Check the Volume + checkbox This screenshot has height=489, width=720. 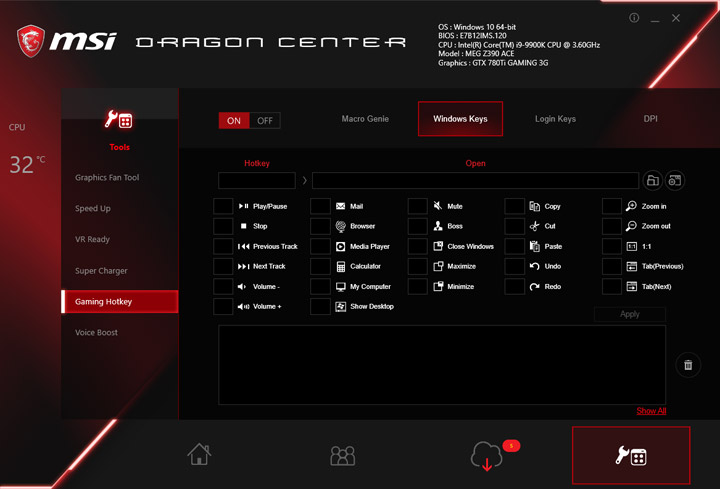[x=223, y=306]
